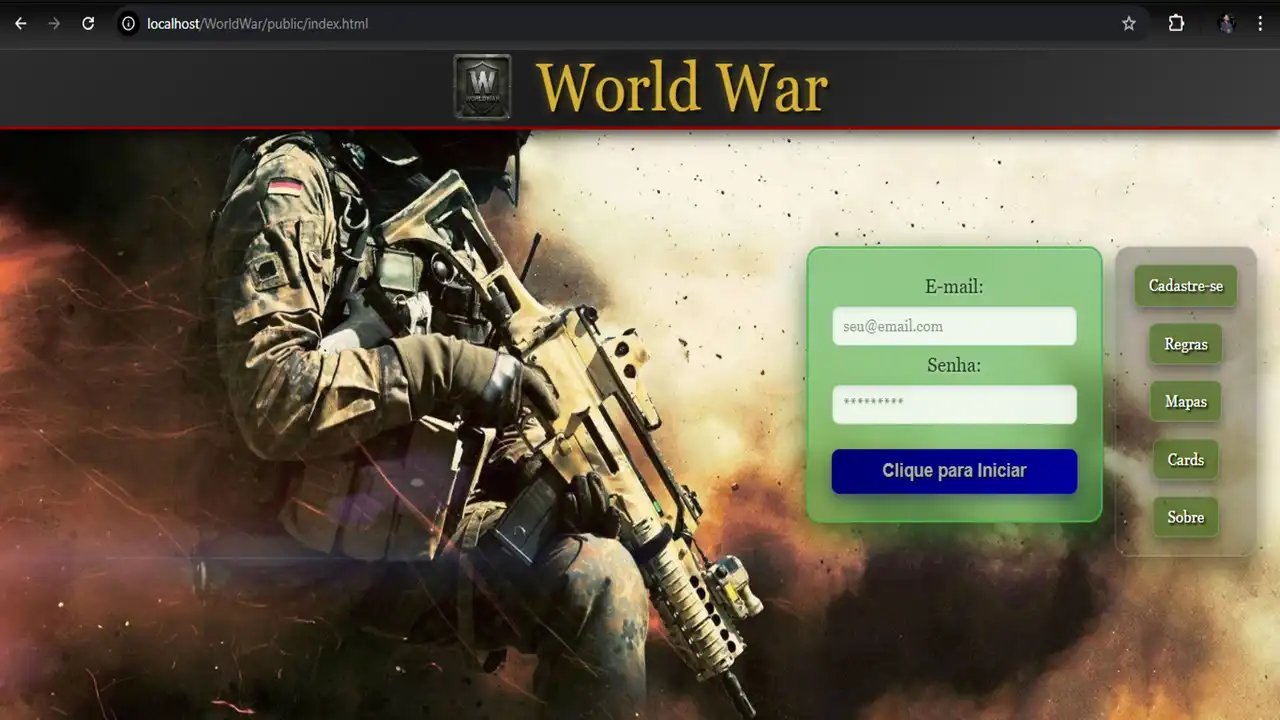Click the browser back arrow
This screenshot has width=1280, height=720.
(21, 23)
